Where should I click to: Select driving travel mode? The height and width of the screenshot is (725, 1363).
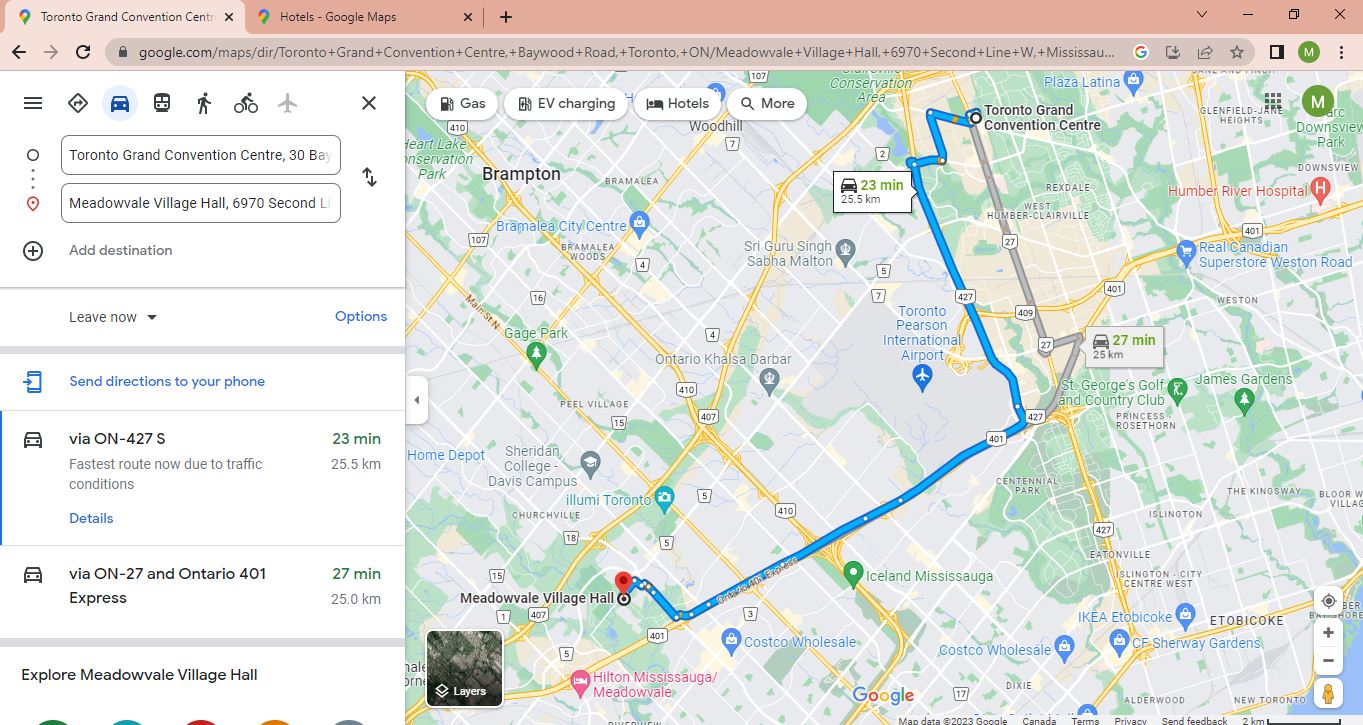click(x=120, y=103)
